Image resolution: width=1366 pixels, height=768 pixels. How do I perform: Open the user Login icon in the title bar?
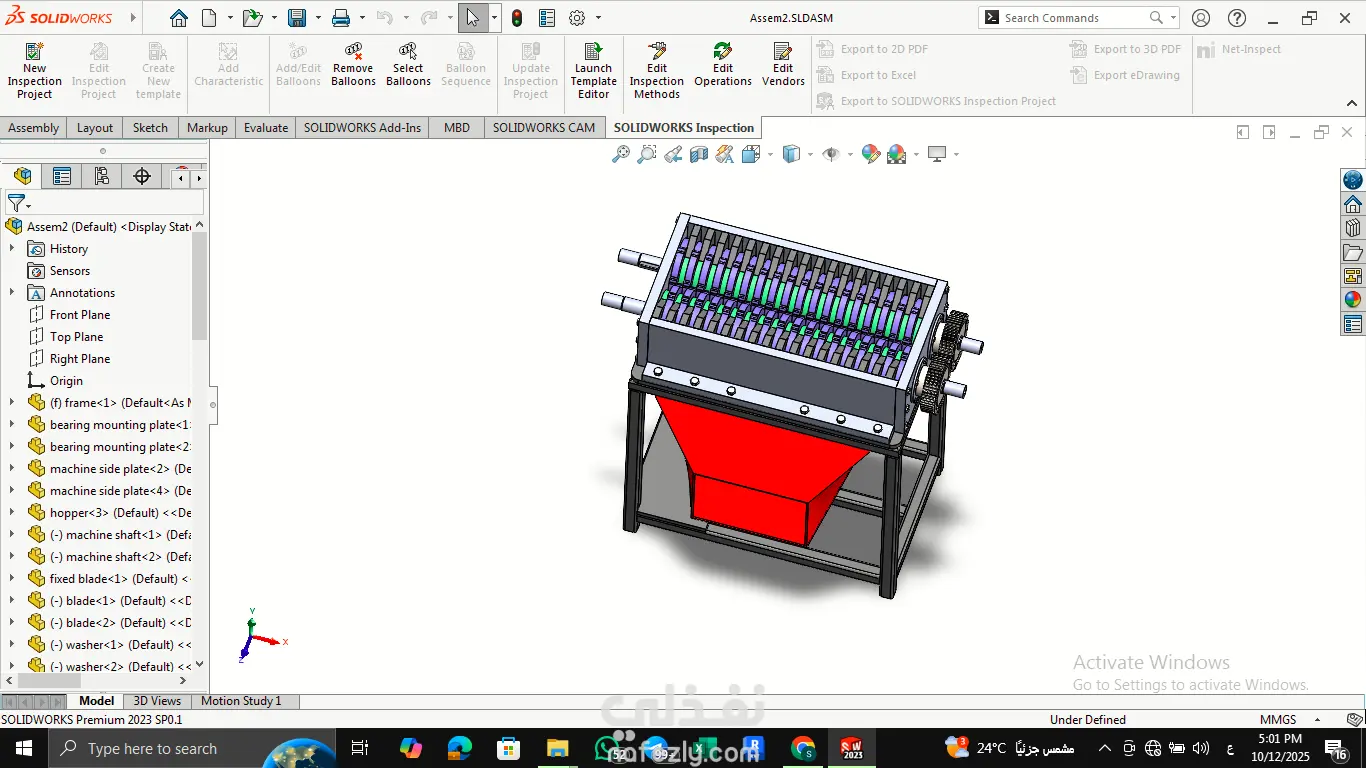pyautogui.click(x=1201, y=18)
